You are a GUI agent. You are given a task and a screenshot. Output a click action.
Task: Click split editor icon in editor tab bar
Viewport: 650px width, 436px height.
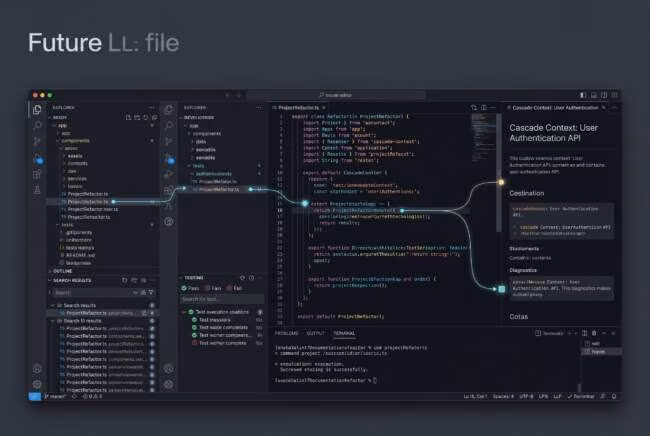click(x=483, y=108)
